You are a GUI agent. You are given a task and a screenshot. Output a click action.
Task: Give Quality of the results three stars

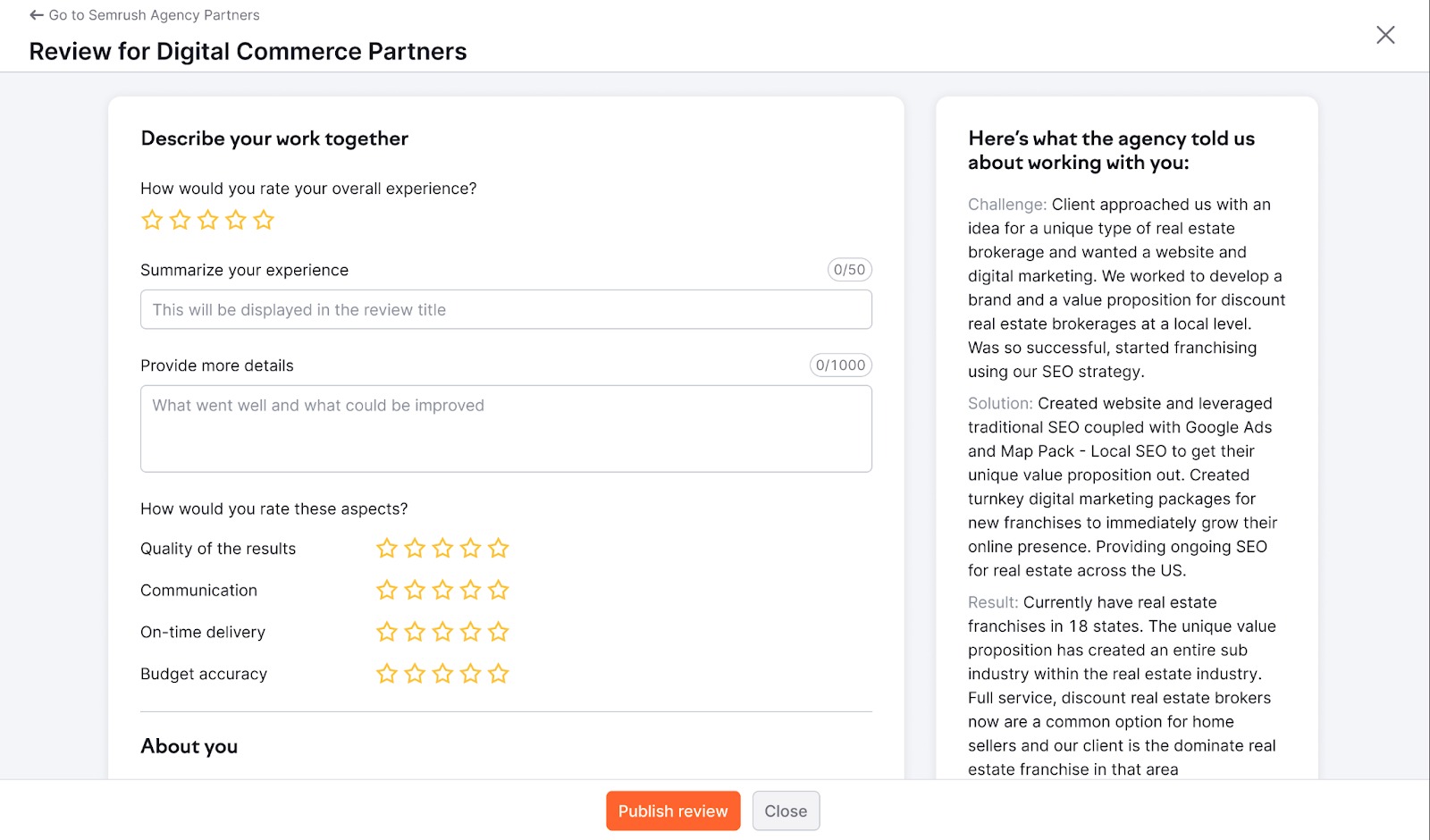[442, 548]
